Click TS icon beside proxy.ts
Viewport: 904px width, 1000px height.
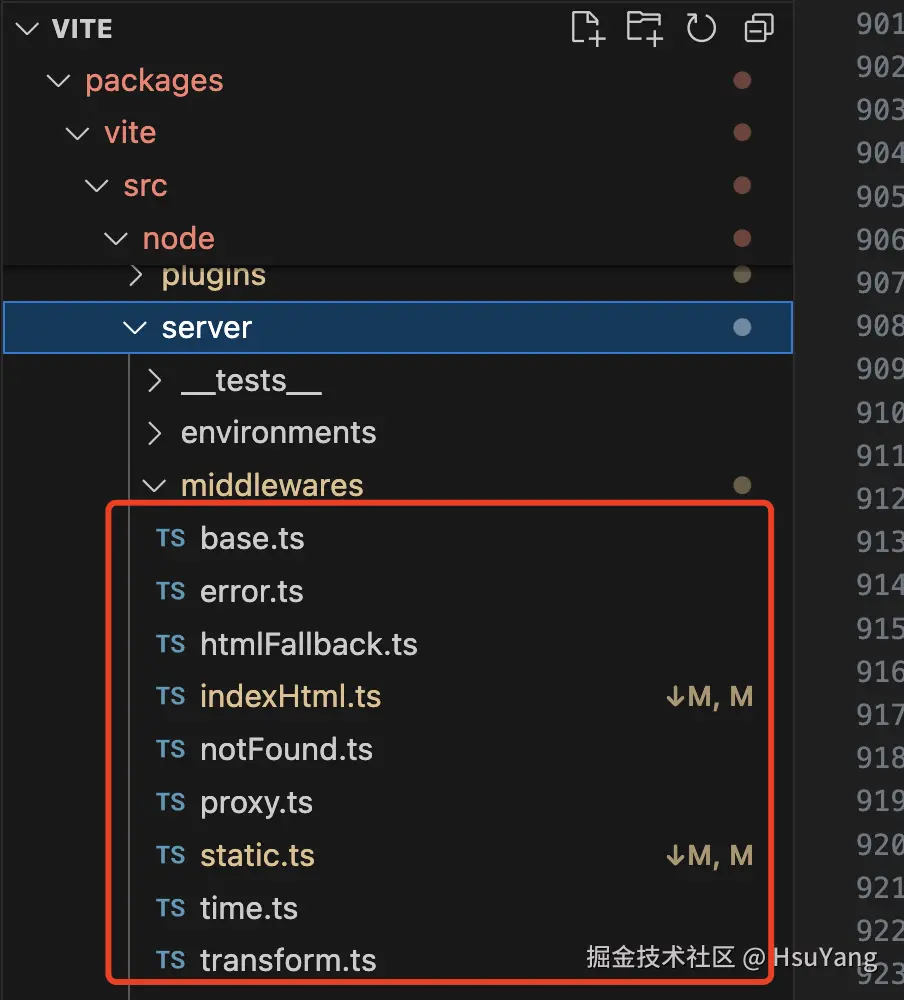click(x=171, y=802)
